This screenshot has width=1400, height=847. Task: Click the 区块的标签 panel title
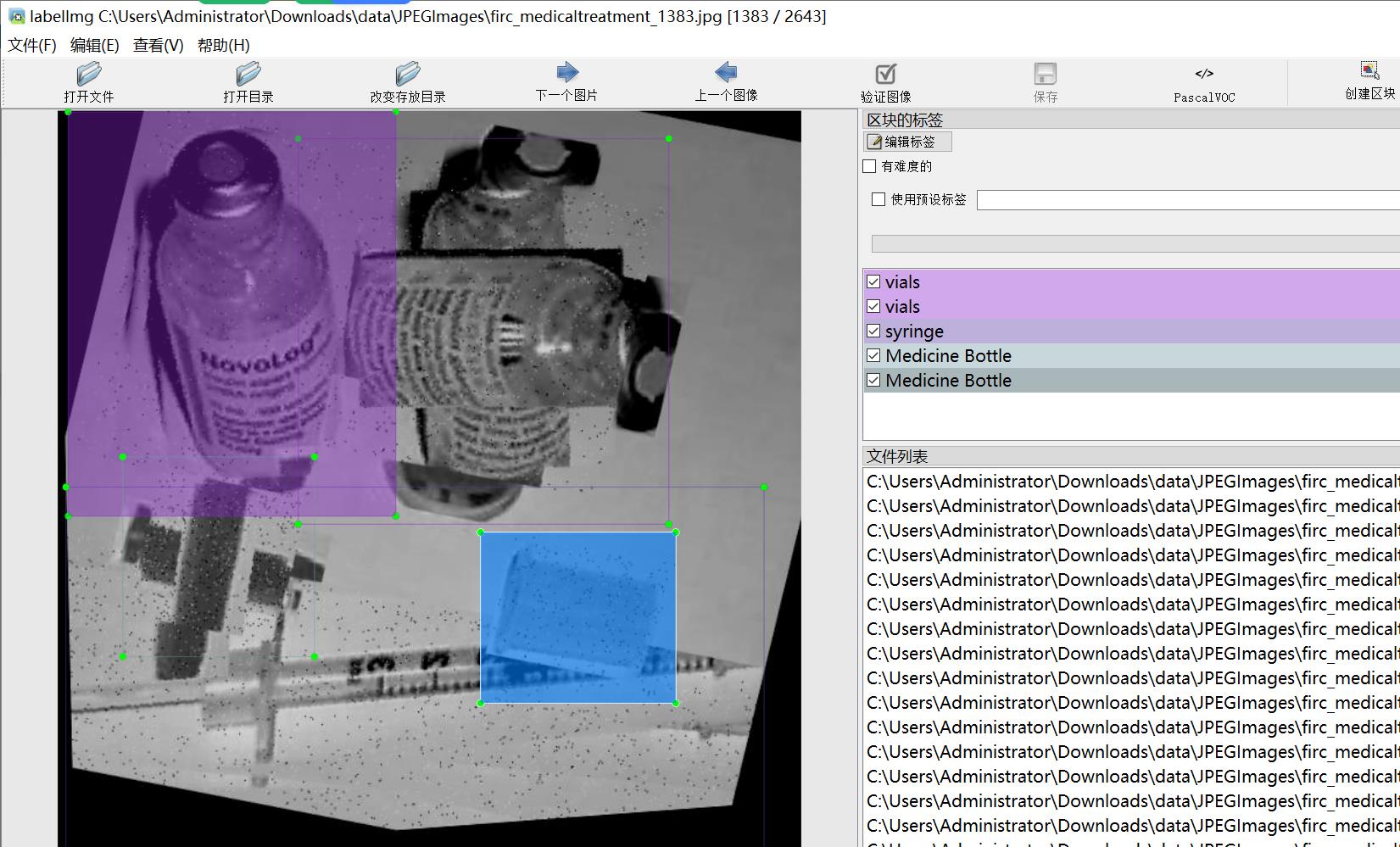(905, 120)
